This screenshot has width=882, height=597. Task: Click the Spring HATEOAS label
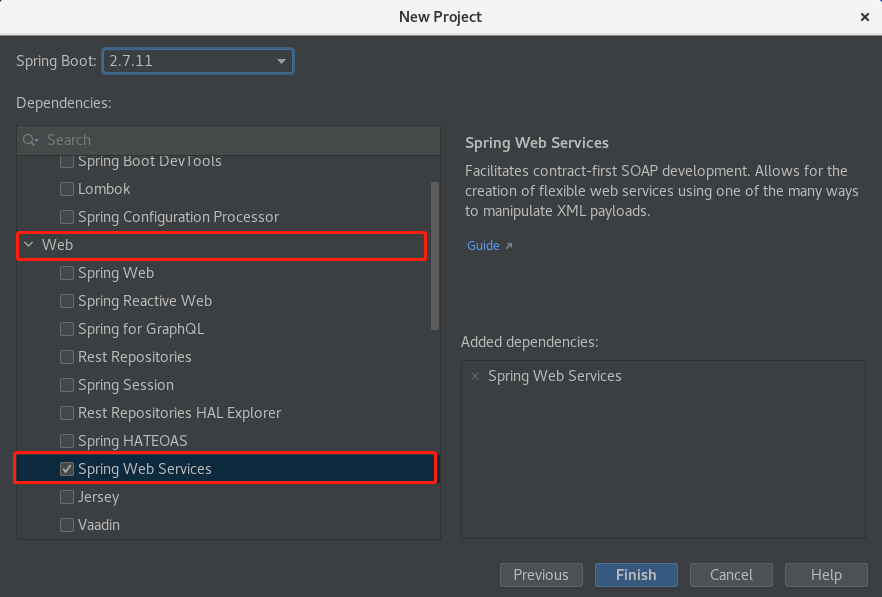pos(133,441)
